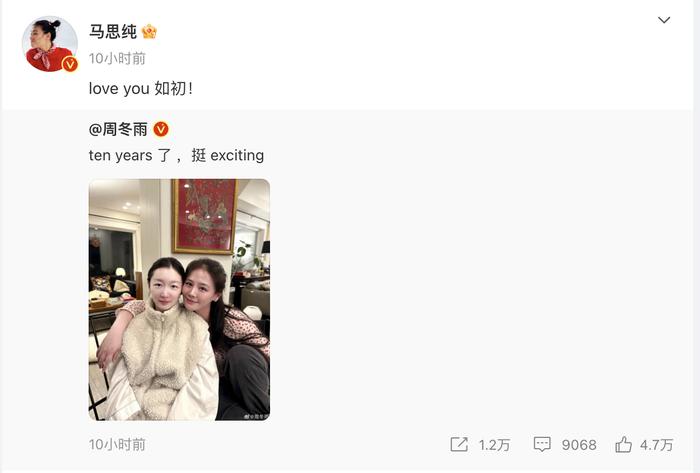Click the 9068 comment count

(x=579, y=445)
